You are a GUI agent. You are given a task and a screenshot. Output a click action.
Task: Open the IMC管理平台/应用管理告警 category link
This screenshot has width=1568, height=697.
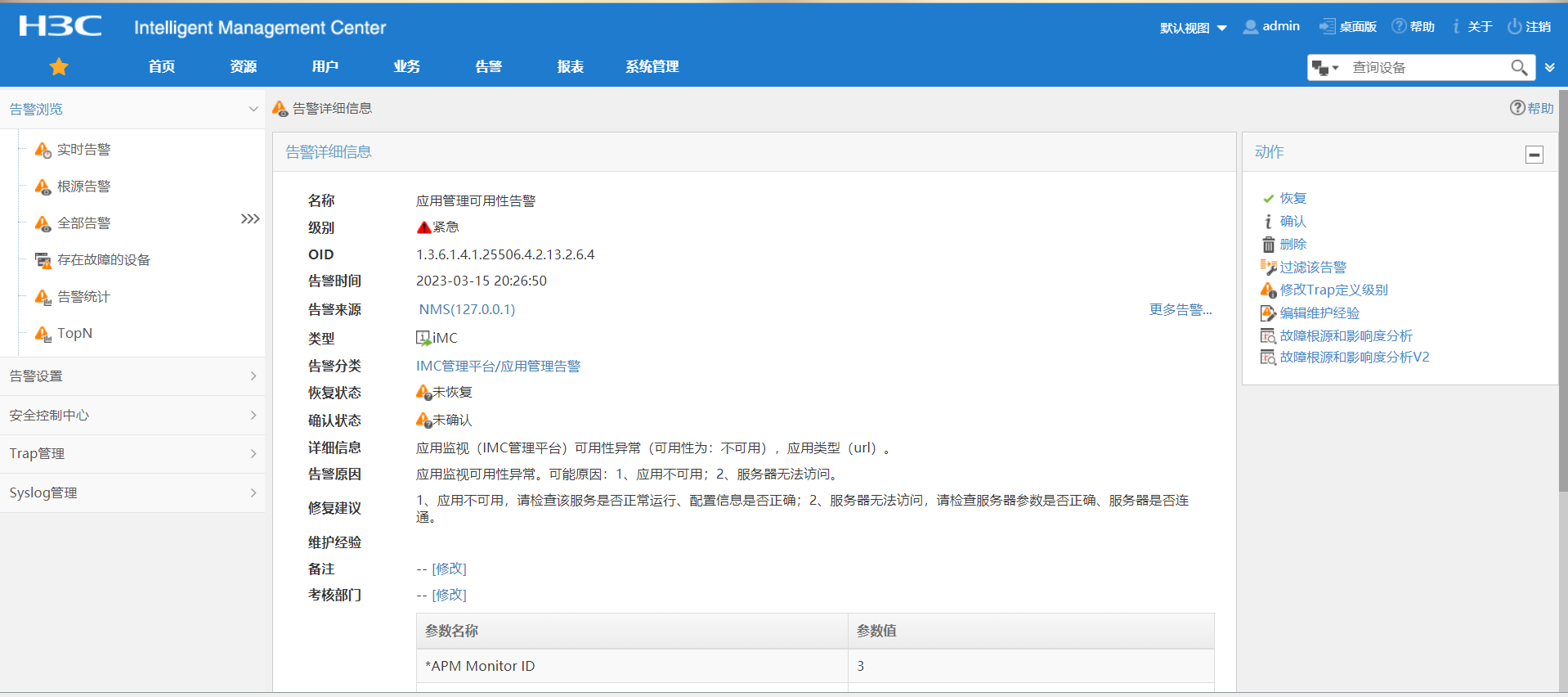(x=498, y=366)
